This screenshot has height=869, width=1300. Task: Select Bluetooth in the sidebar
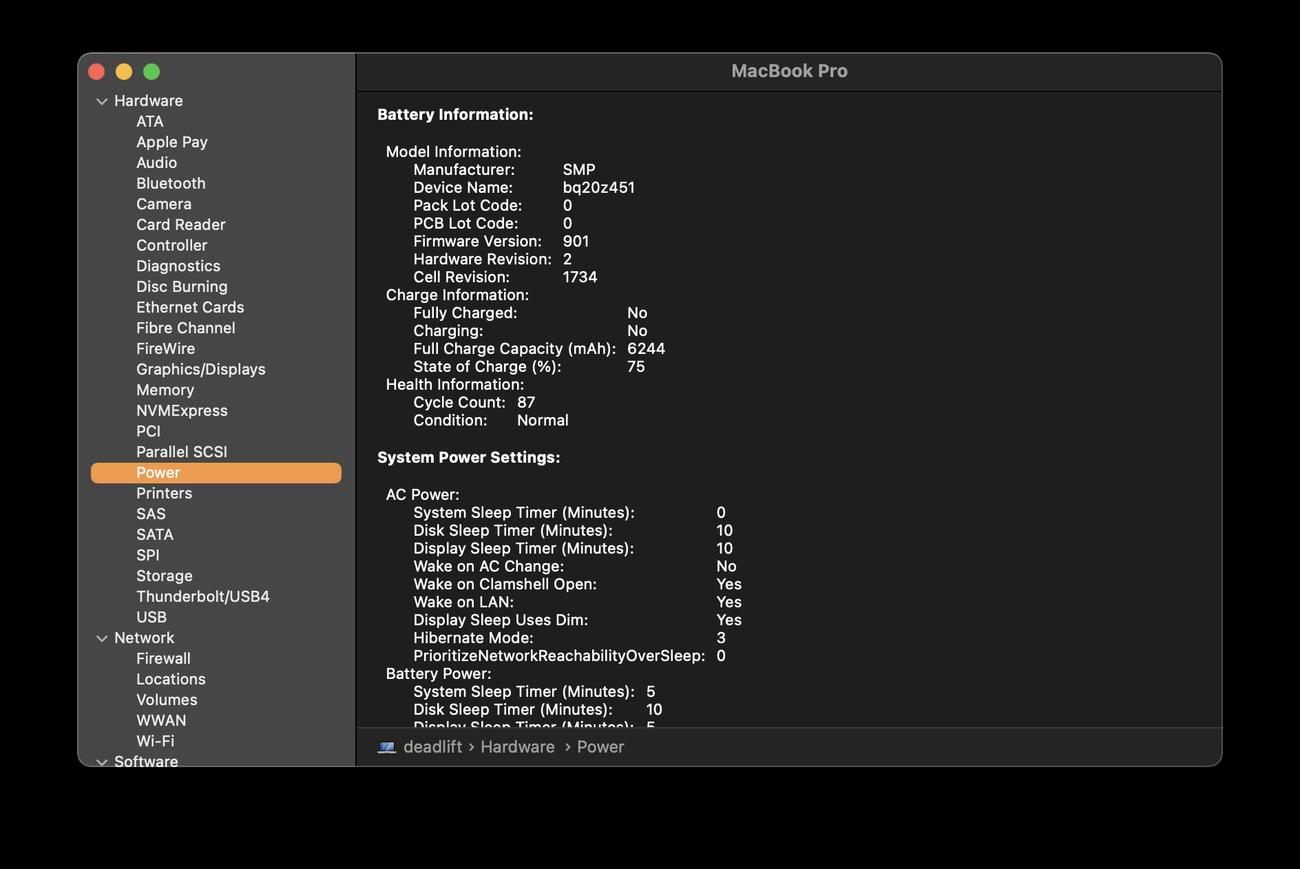(x=171, y=183)
